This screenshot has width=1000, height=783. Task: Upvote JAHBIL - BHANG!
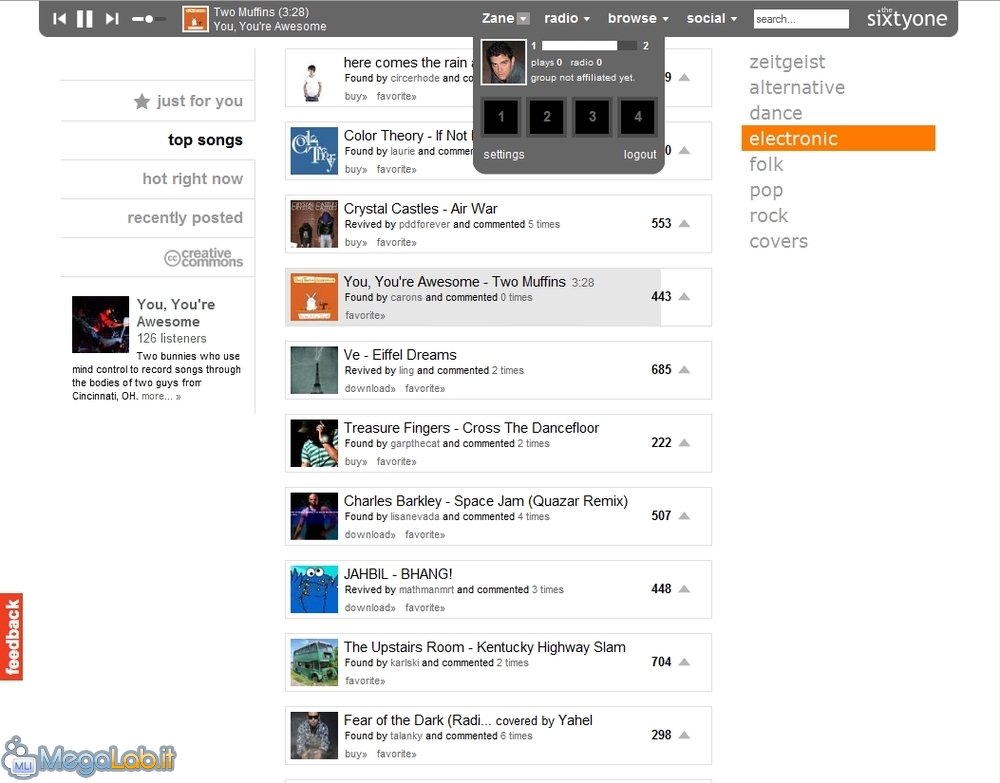684,589
